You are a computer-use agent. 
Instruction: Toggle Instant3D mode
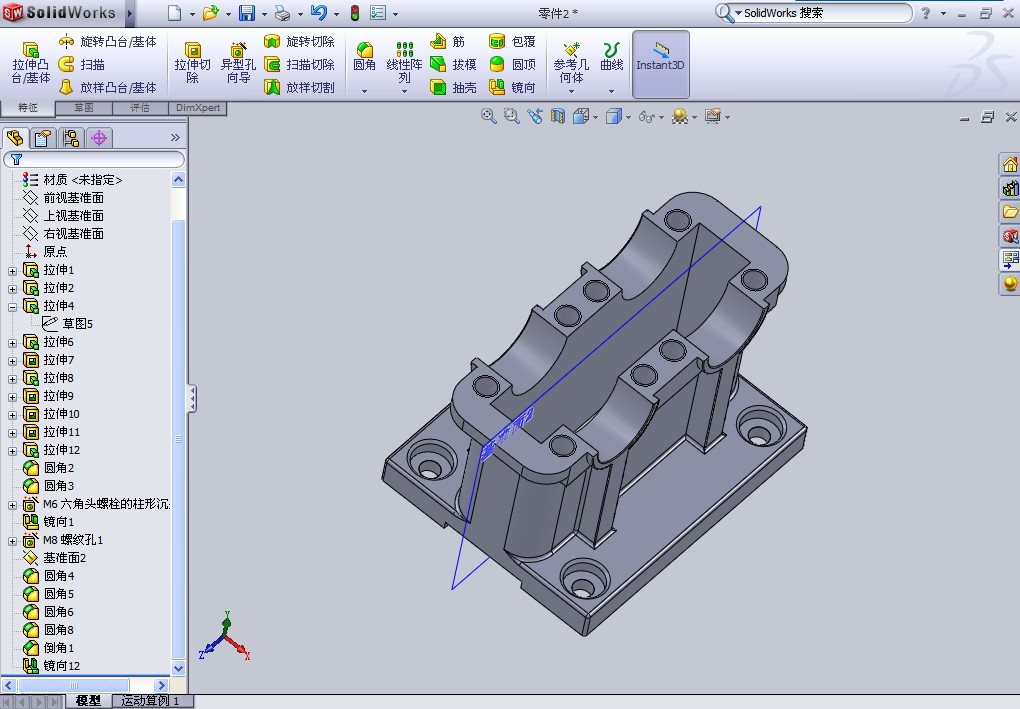click(660, 63)
